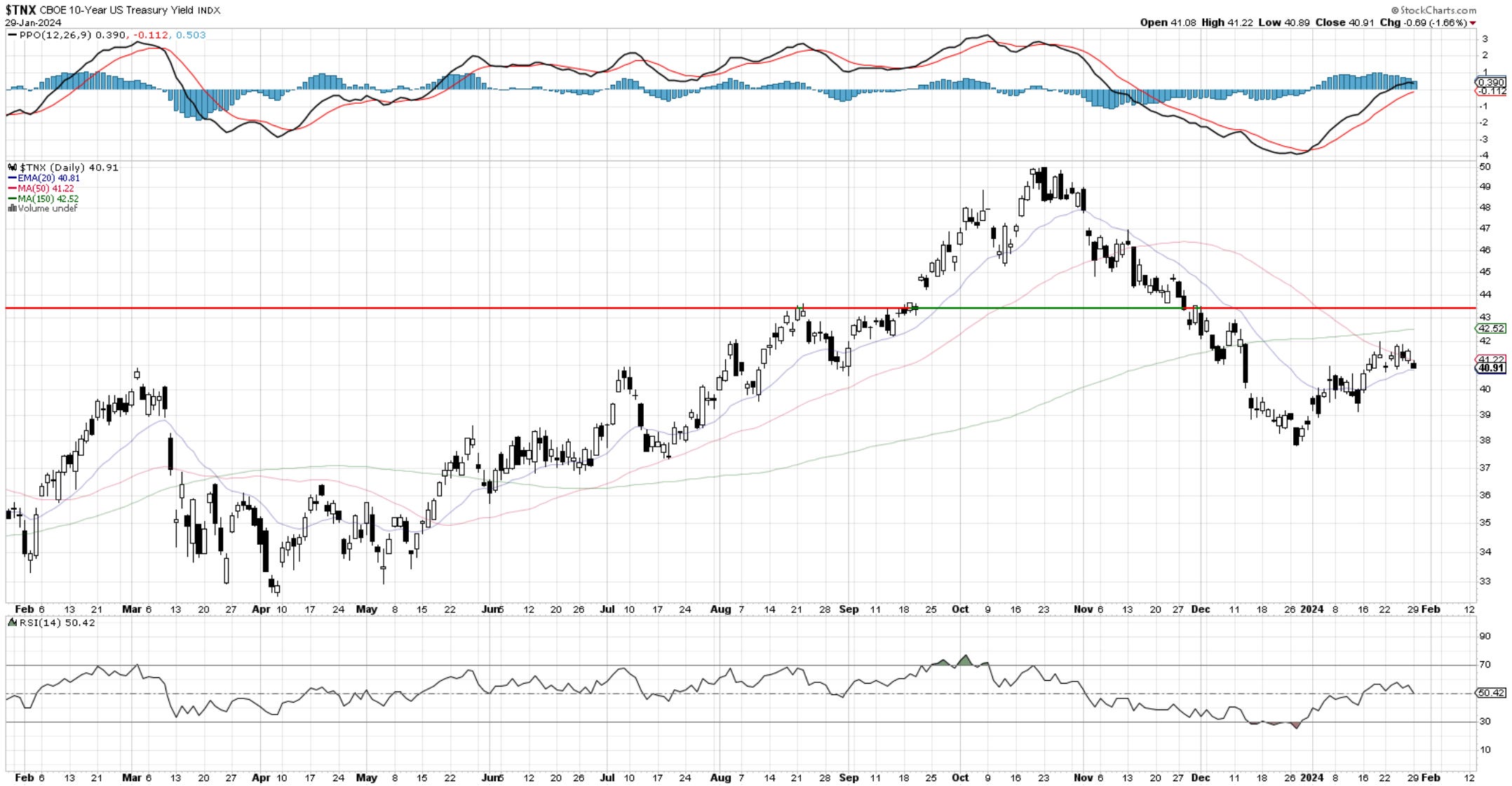This screenshot has width=1512, height=786.
Task: Click the 50.42 RSI axis value tag
Action: pos(1490,693)
